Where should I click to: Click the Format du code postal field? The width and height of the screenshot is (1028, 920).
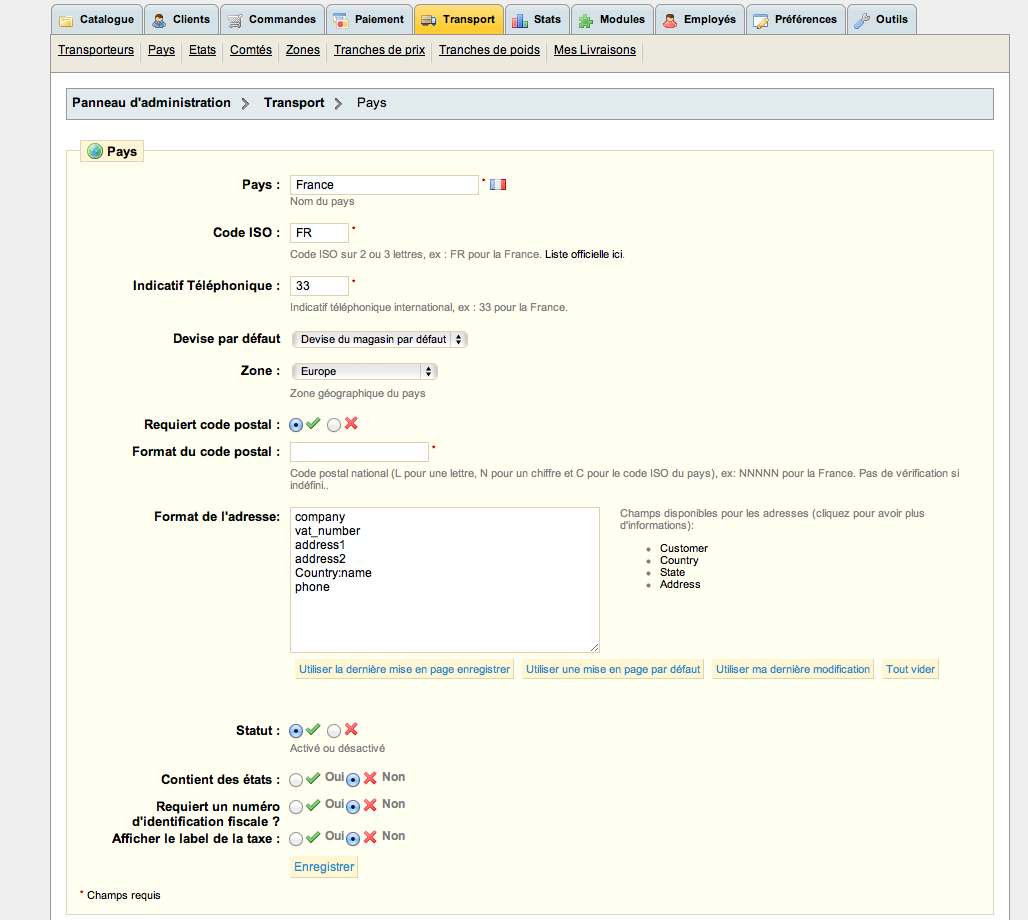359,452
